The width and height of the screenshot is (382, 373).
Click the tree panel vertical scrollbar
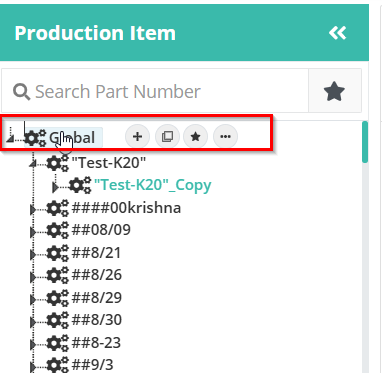(x=365, y=247)
